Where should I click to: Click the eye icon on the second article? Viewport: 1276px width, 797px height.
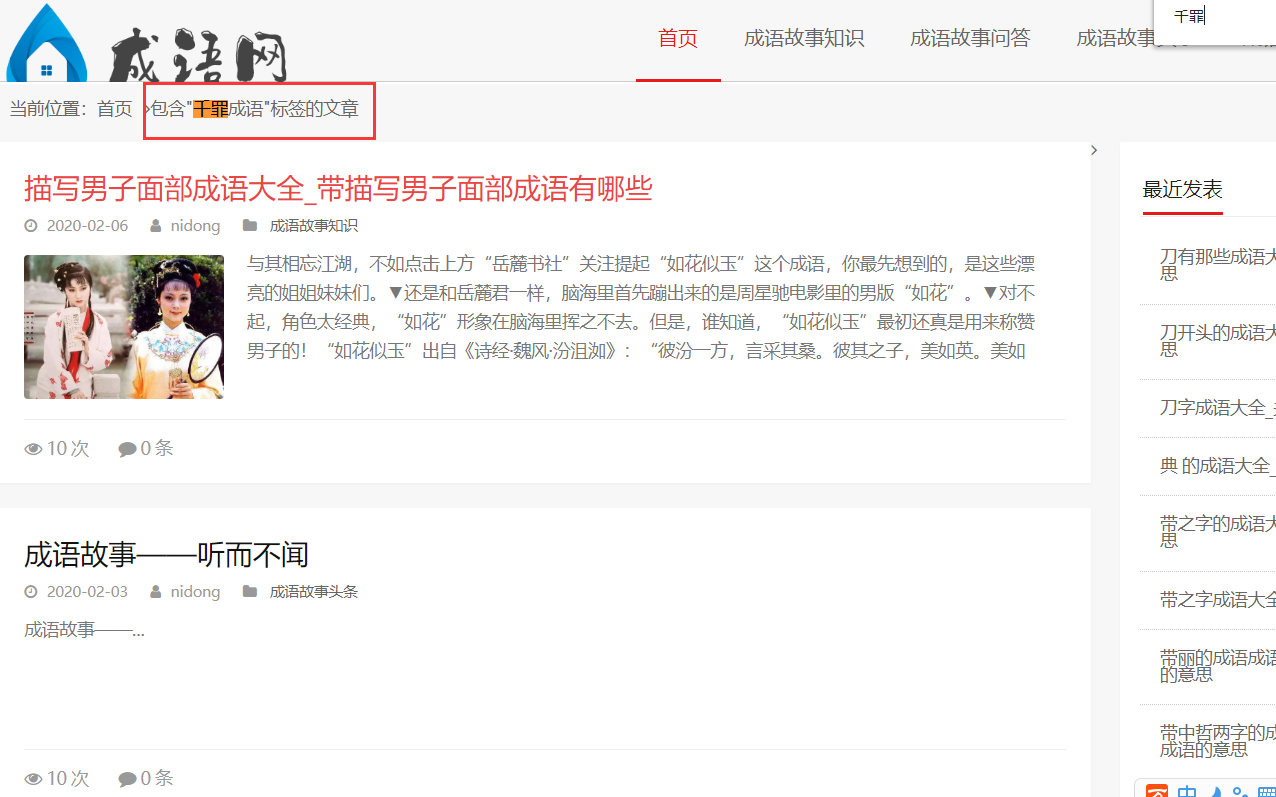(x=33, y=777)
